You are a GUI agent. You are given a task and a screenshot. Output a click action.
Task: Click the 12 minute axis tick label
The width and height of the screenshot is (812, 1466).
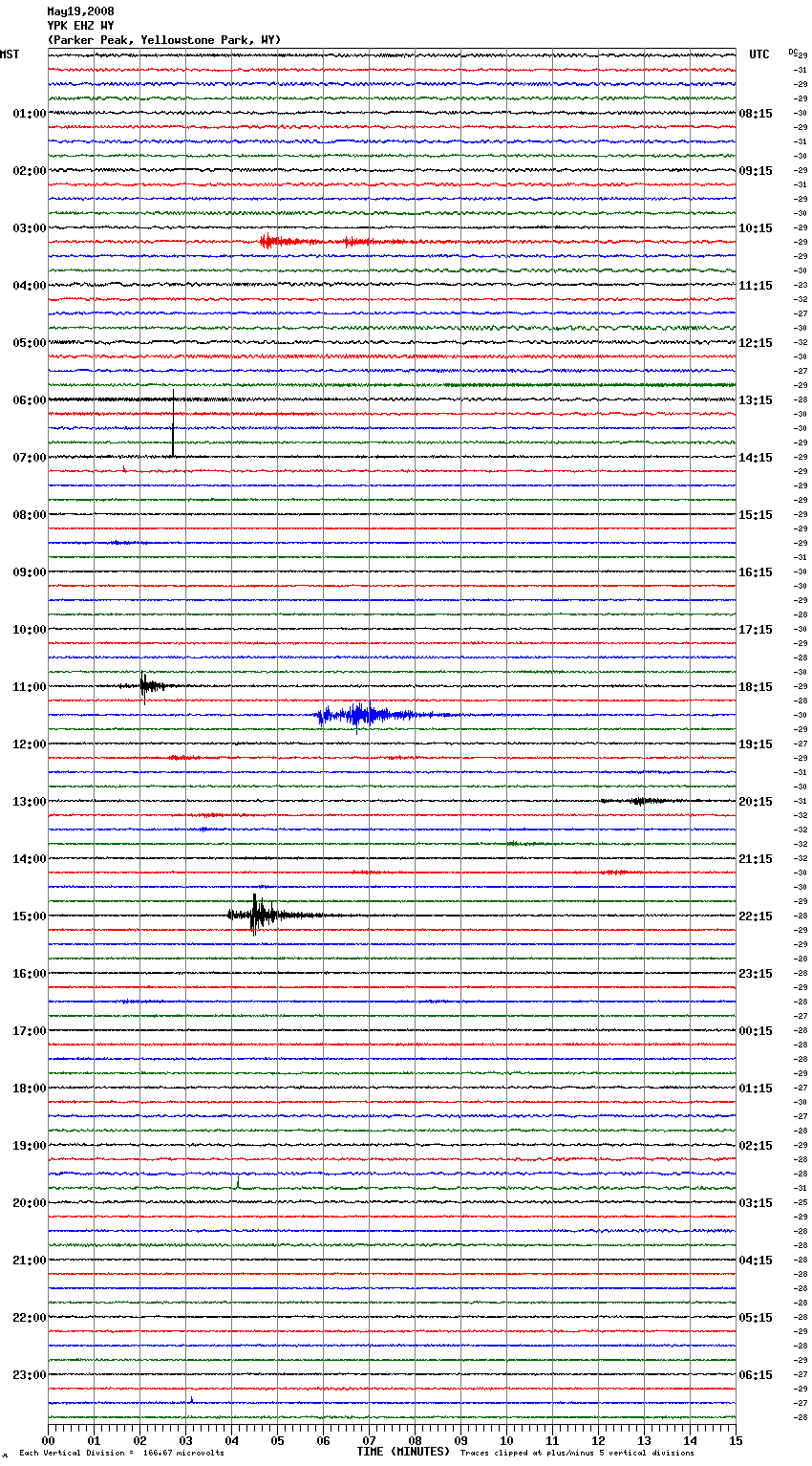pos(598,1440)
